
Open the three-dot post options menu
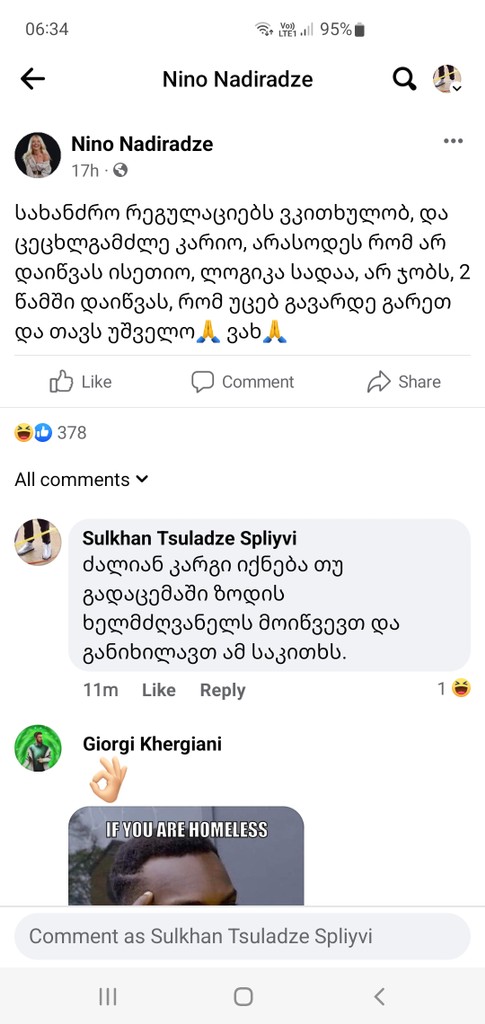point(453,141)
